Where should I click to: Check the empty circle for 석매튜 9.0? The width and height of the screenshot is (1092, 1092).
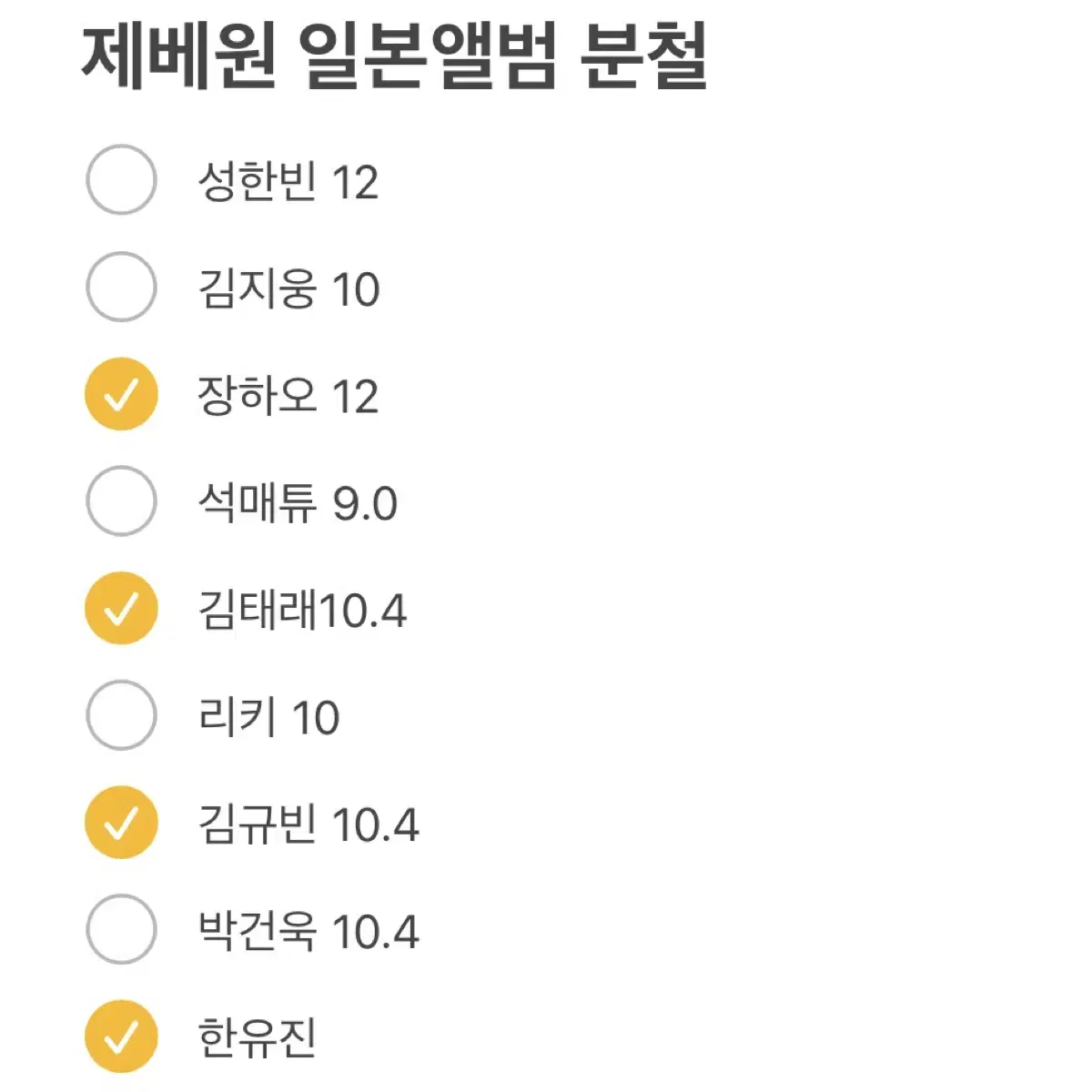(121, 501)
